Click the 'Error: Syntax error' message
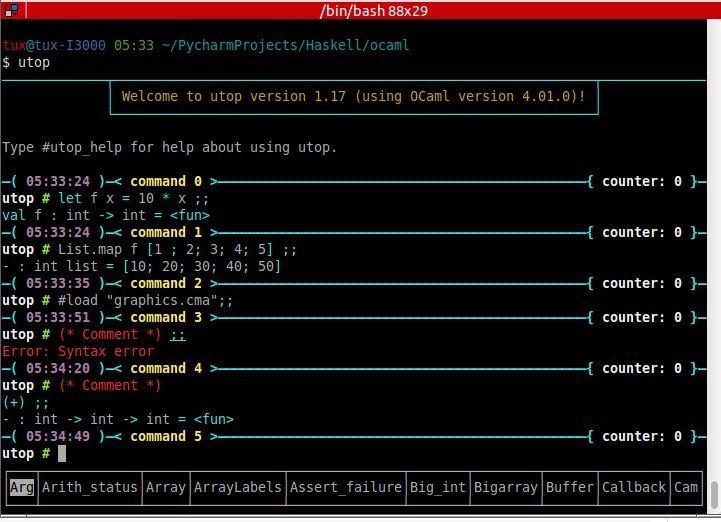 [x=78, y=352]
